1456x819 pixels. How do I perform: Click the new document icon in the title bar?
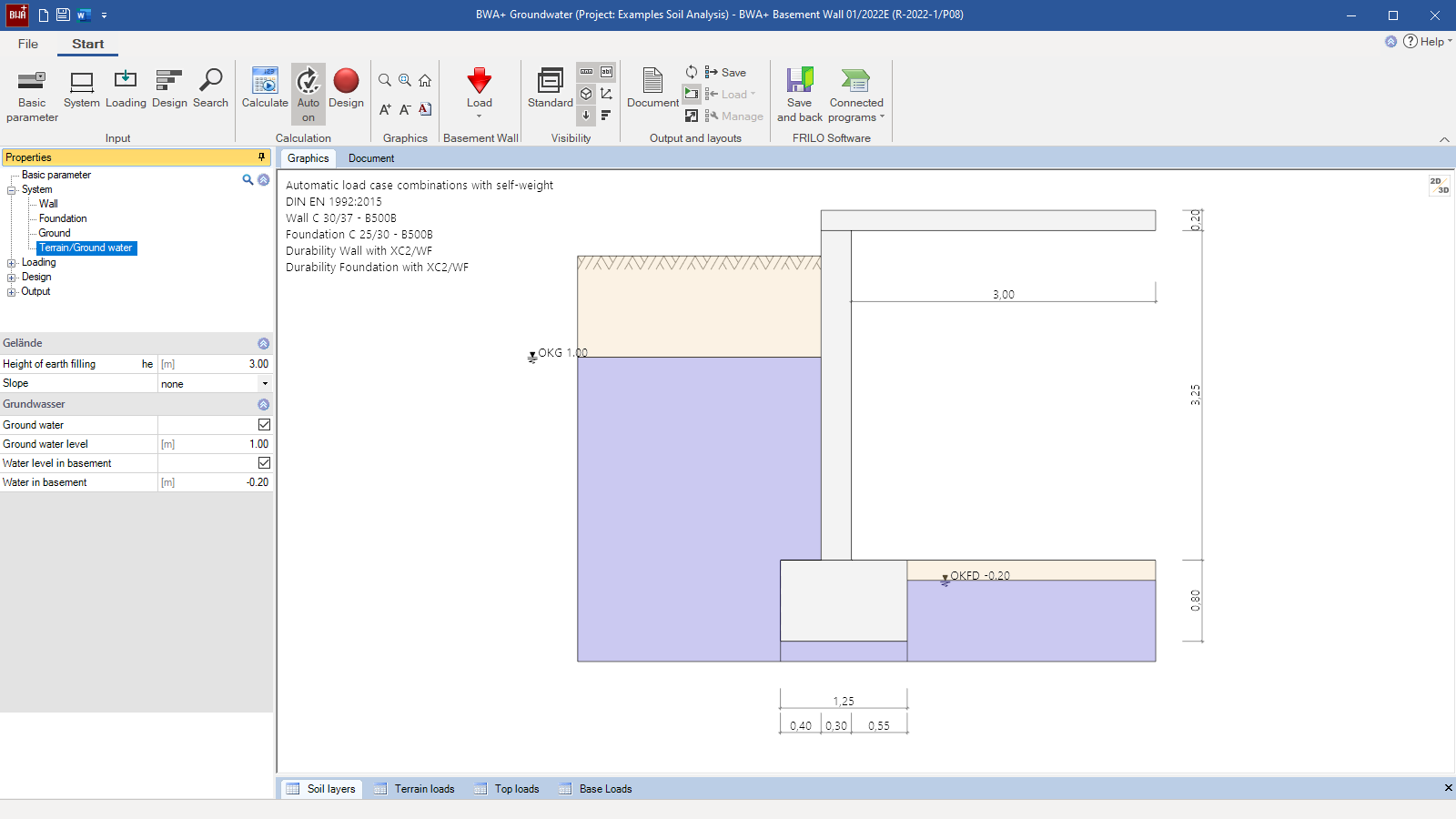pyautogui.click(x=43, y=15)
